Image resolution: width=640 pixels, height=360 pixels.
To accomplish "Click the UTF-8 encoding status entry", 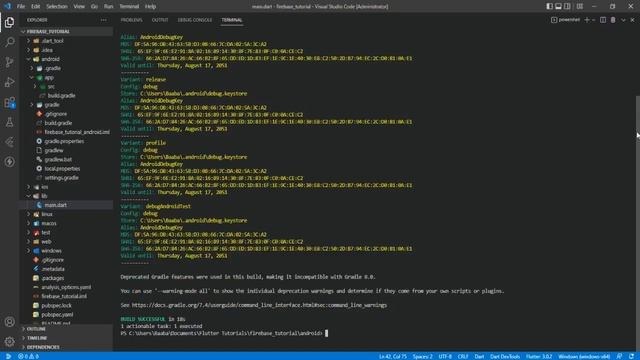I will click(x=445, y=356).
